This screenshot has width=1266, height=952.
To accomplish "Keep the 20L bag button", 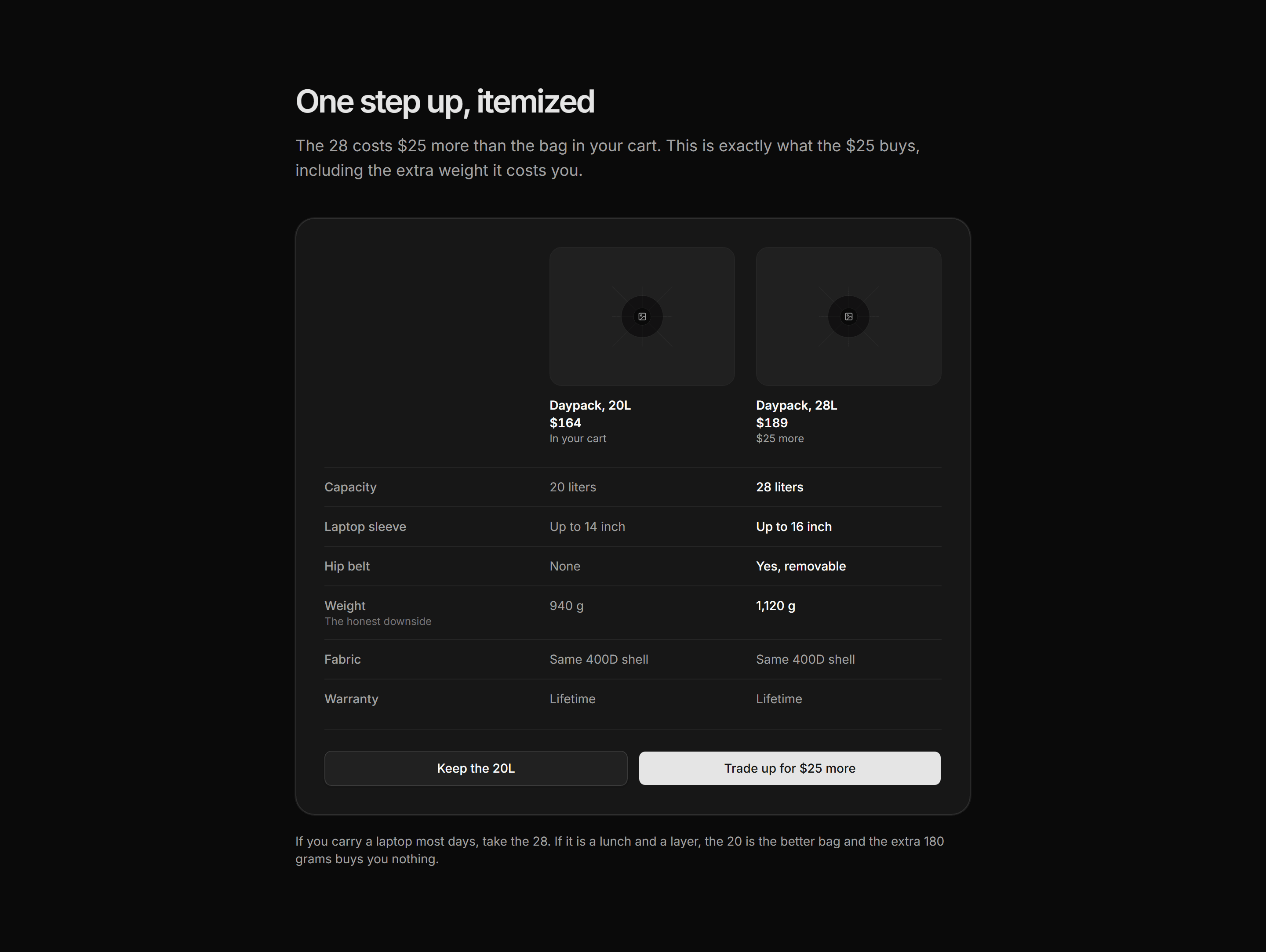I will (476, 768).
